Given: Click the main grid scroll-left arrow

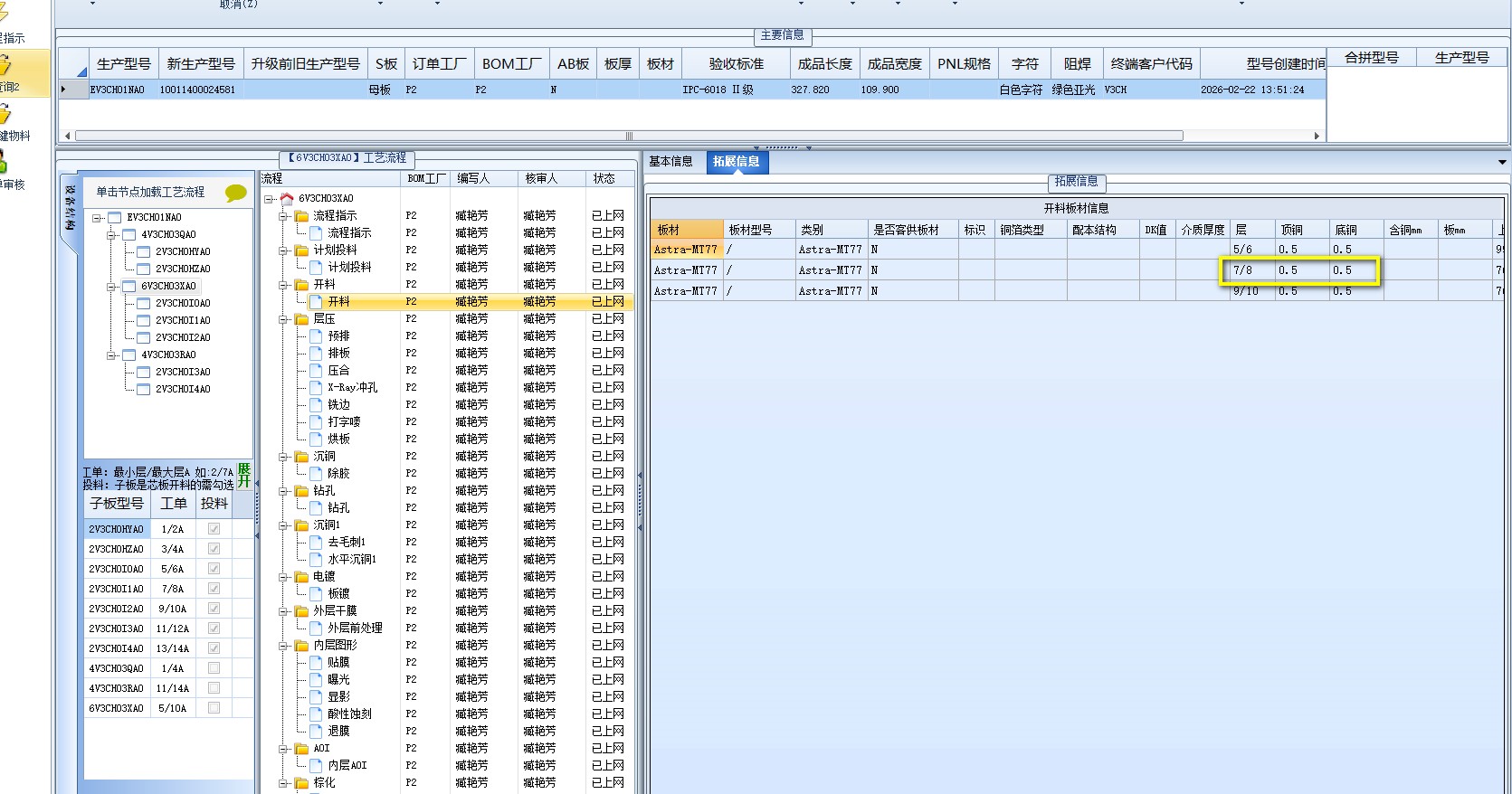Looking at the screenshot, I should point(68,136).
